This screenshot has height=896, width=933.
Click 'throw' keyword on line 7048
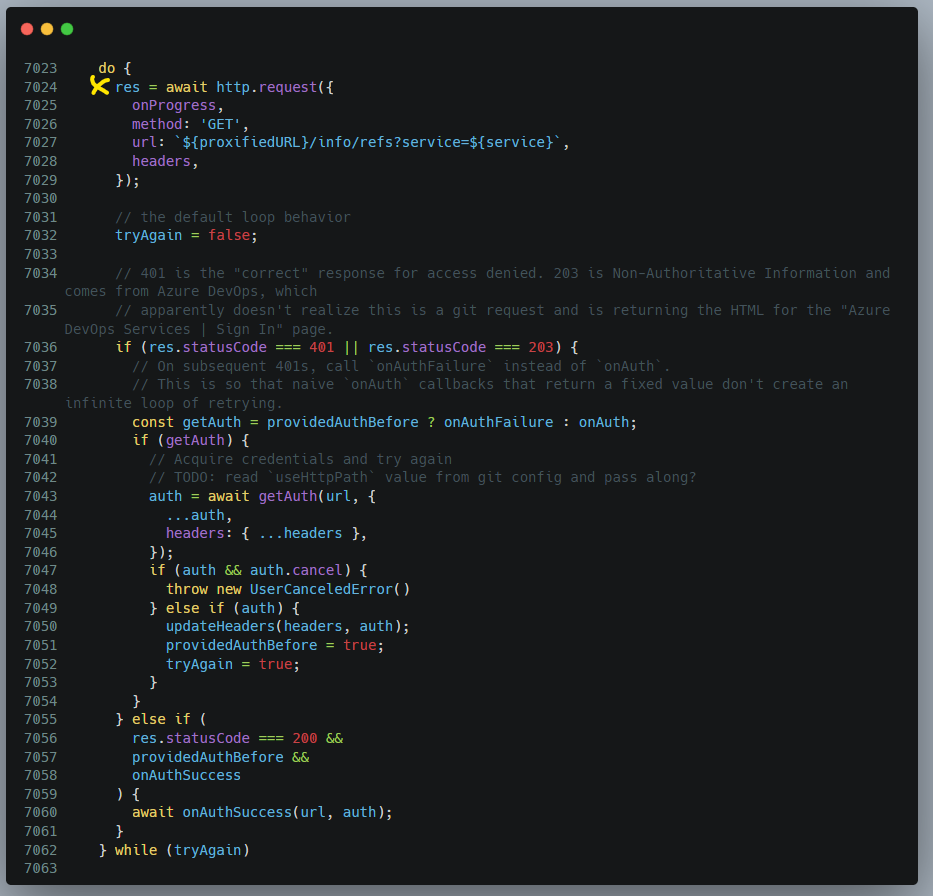coord(187,590)
